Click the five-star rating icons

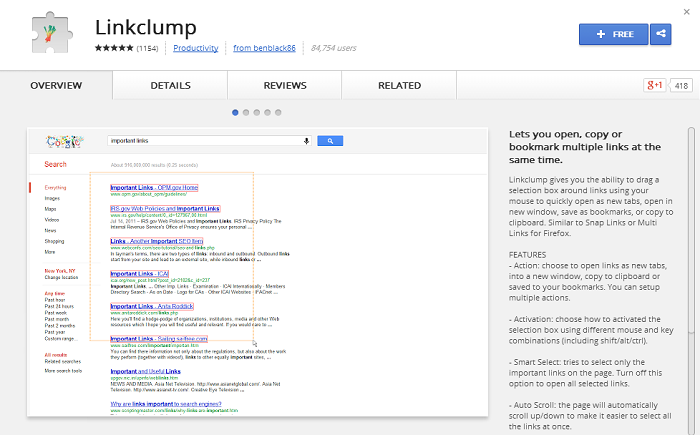(x=114, y=48)
